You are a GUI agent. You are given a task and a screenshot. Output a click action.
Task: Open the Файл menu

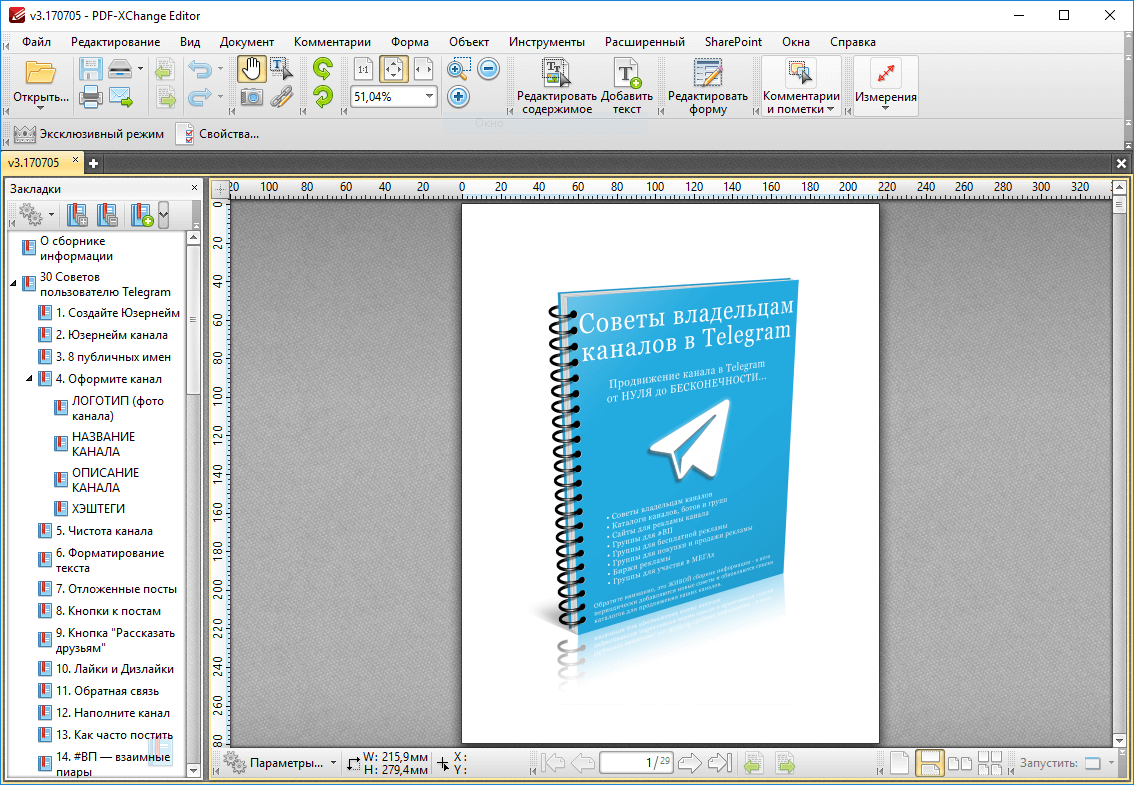[36, 42]
